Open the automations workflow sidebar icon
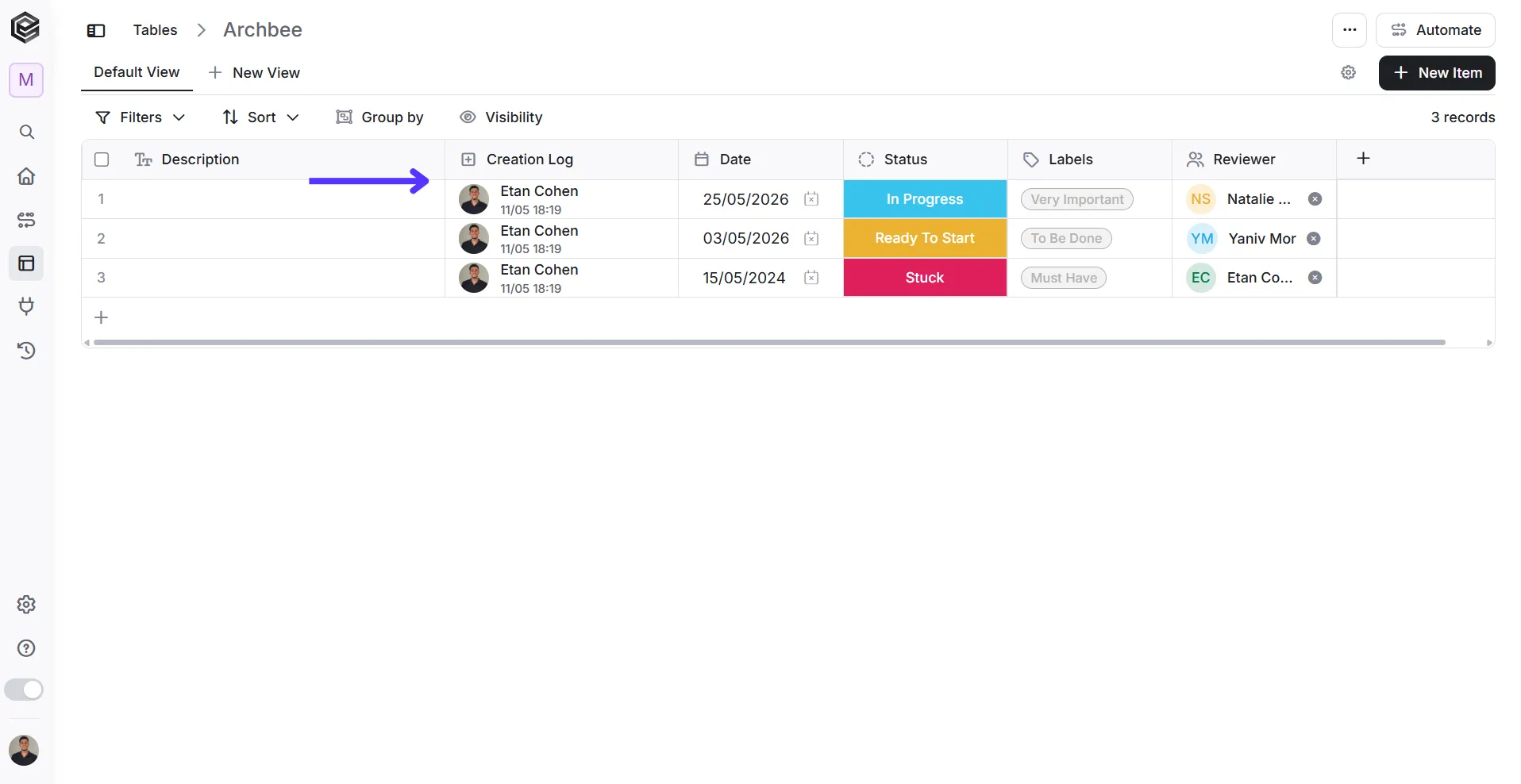 (26, 220)
